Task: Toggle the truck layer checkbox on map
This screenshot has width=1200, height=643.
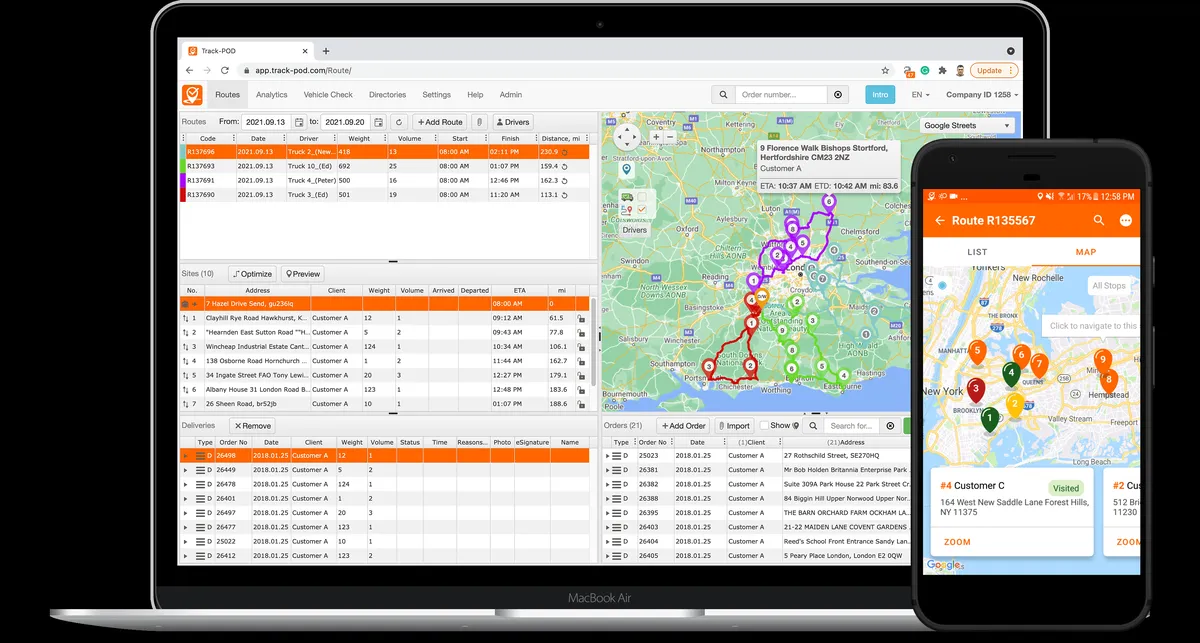Action: pyautogui.click(x=642, y=197)
